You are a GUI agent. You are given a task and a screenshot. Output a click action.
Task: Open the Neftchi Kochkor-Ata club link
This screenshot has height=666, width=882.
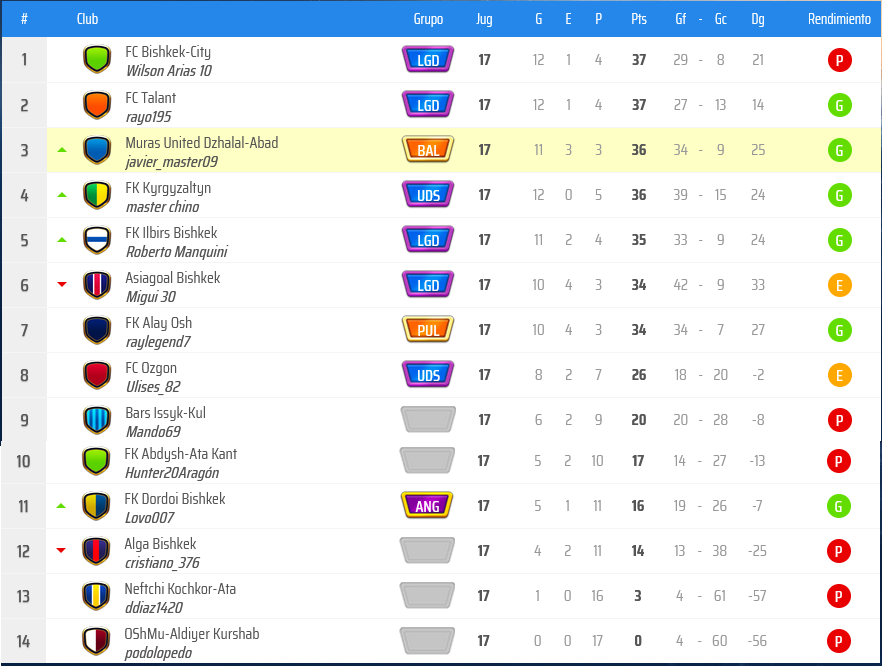(180, 589)
